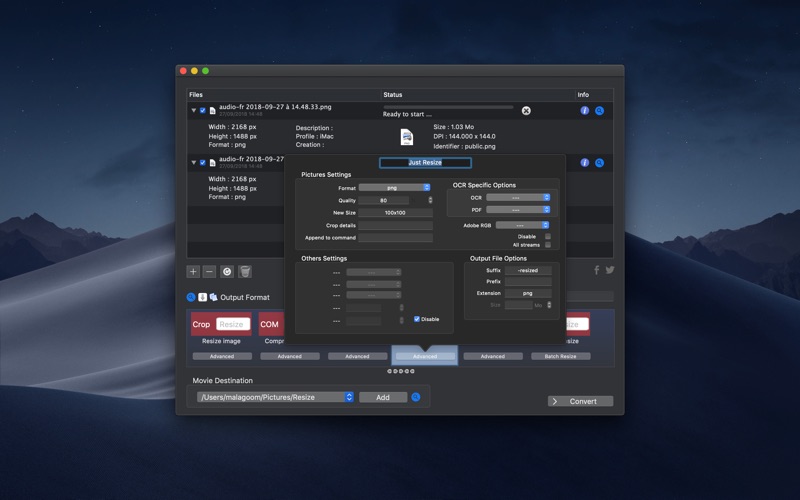Collapse the first file's disclosure triangle
The image size is (800, 500).
193,110
